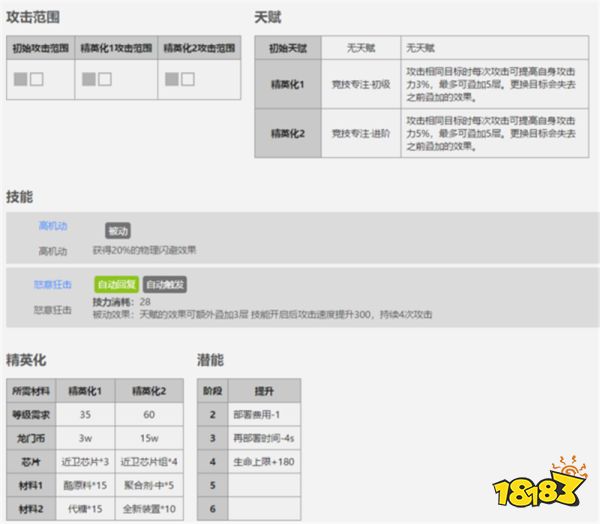600x524 pixels.
Task: Click the 竞技专注·进阶 talent name
Action: 360,133
